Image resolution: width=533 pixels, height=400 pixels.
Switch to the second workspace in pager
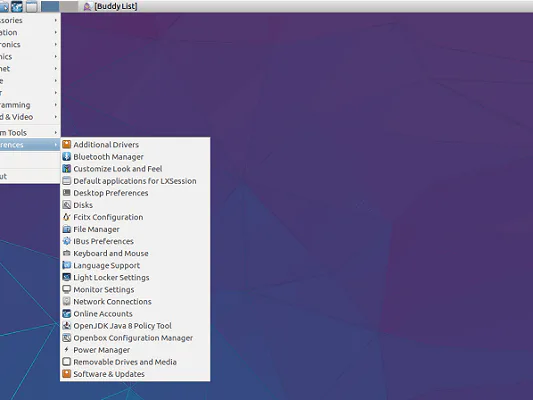[x=69, y=6]
